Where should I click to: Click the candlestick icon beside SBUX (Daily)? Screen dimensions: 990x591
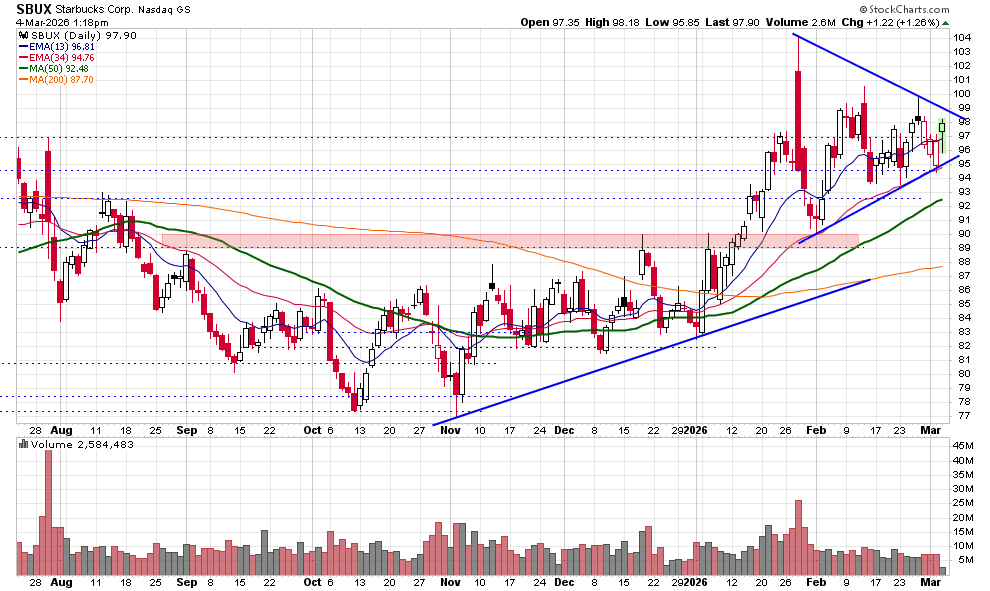(x=23, y=36)
